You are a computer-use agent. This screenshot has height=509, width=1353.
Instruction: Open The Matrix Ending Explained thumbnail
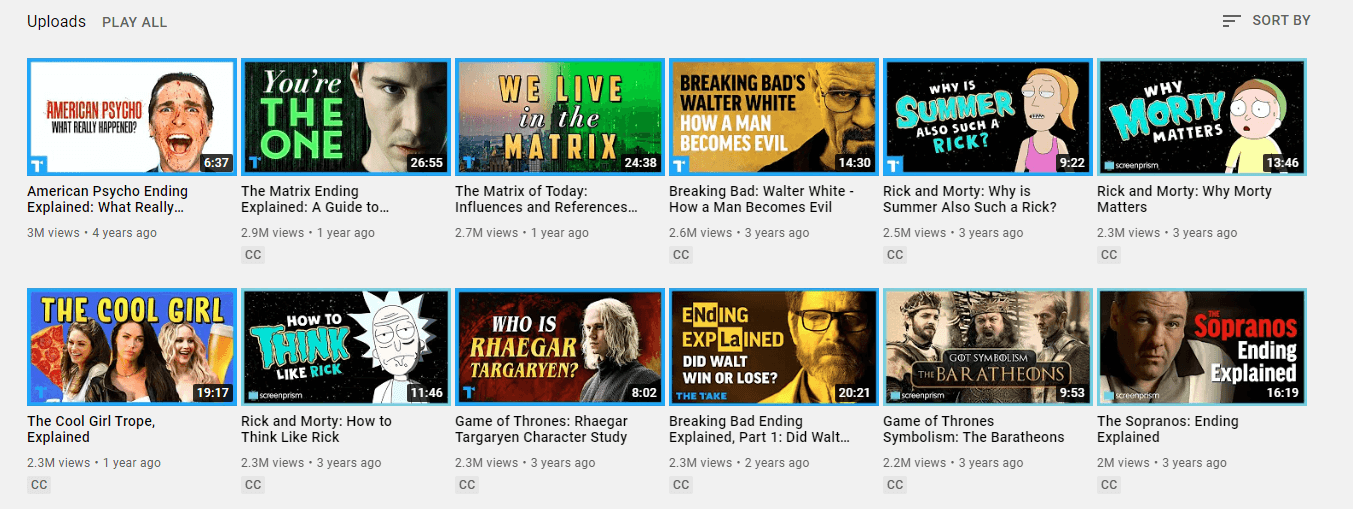(346, 117)
